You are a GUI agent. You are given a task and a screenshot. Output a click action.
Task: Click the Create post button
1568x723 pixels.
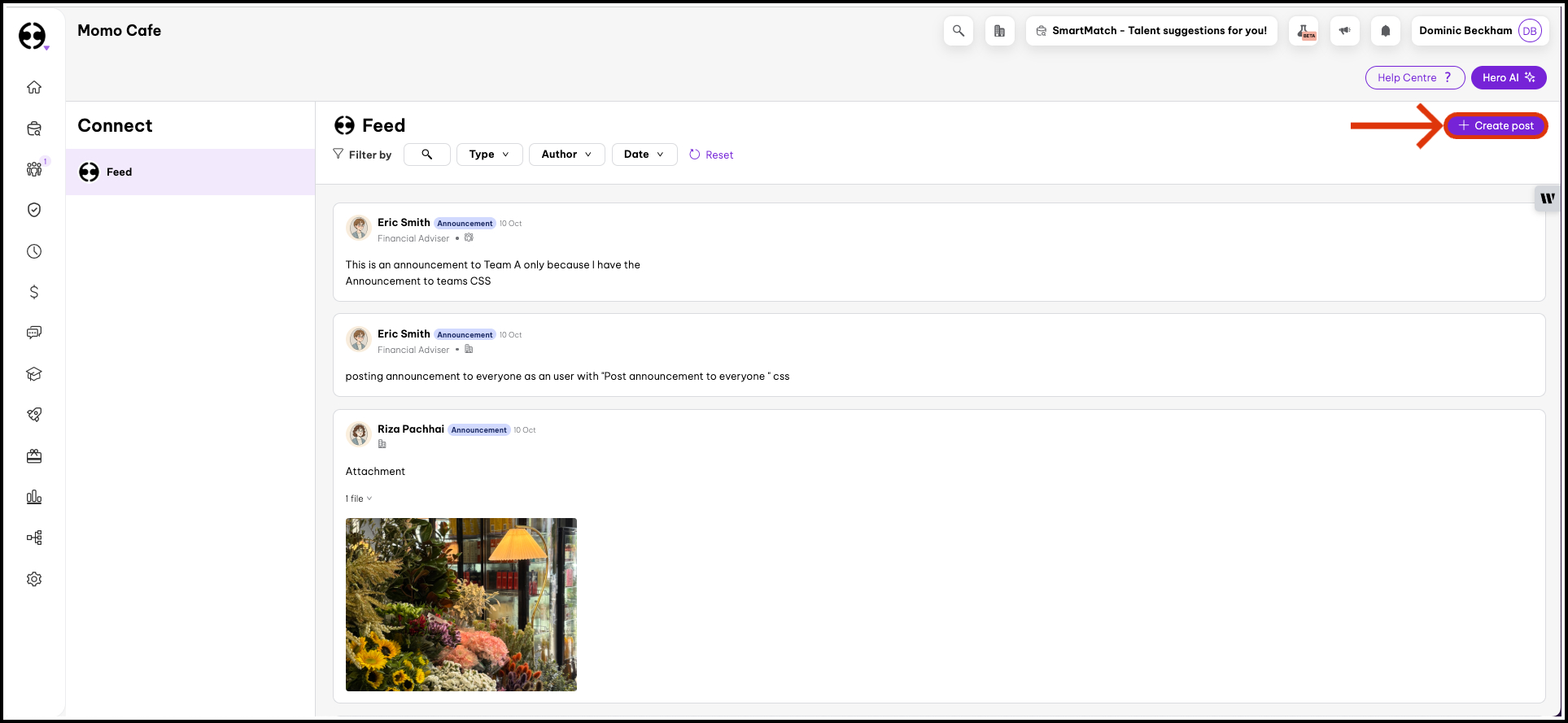1496,126
